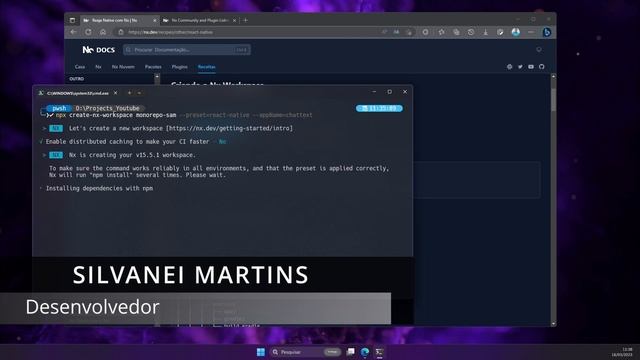Switch to Nx Community and Plugin tab

click(x=199, y=20)
